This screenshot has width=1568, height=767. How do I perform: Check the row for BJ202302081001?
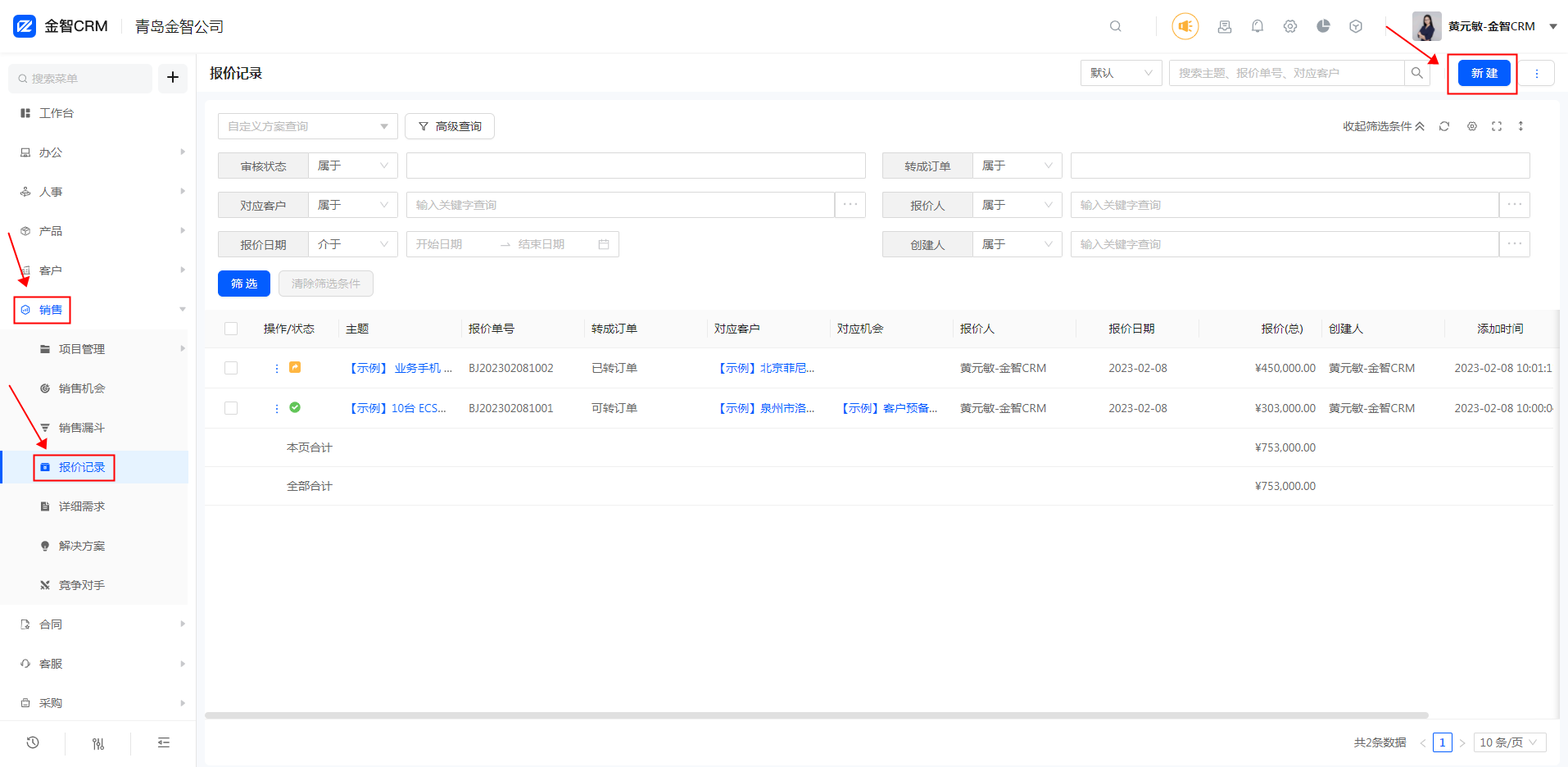pos(231,408)
